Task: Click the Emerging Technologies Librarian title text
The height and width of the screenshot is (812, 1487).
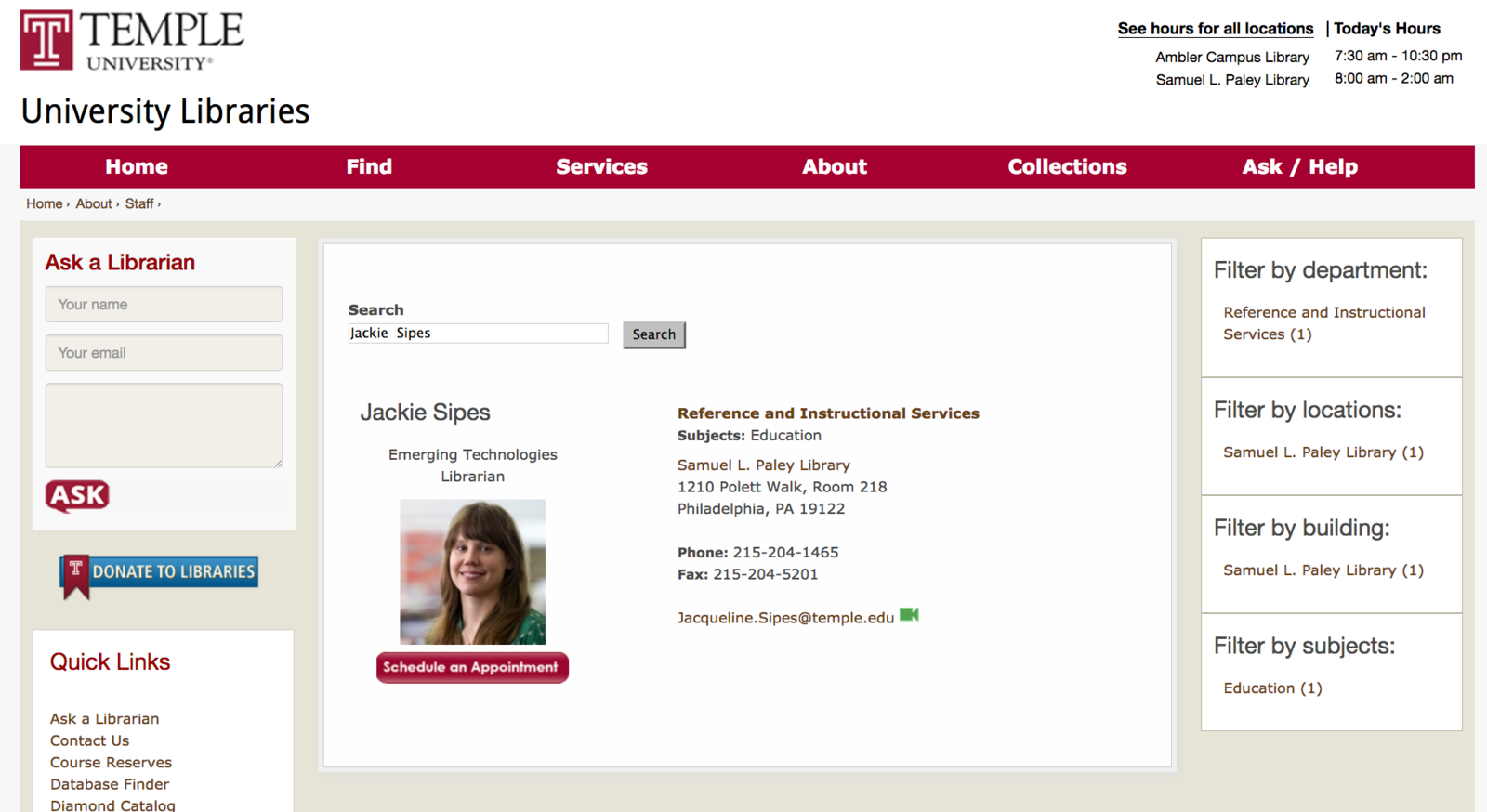Action: pyautogui.click(x=472, y=465)
